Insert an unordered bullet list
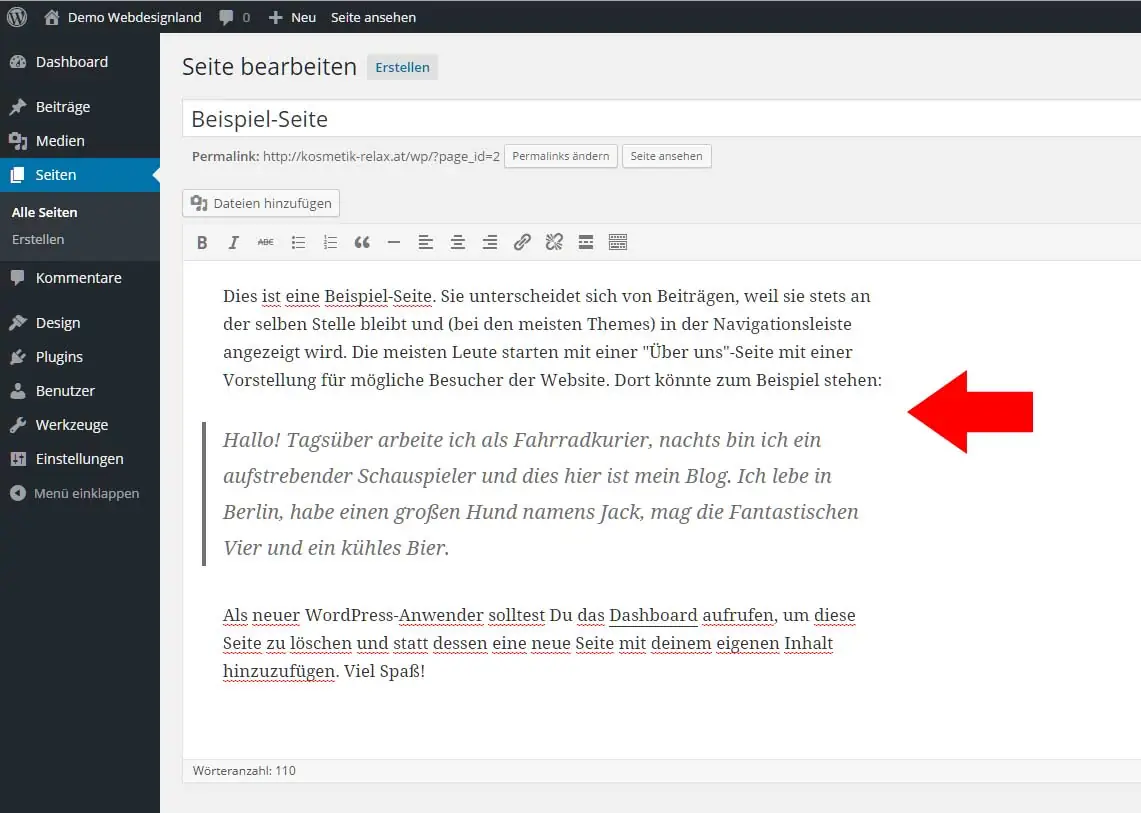Viewport: 1141px width, 813px height. pos(298,241)
